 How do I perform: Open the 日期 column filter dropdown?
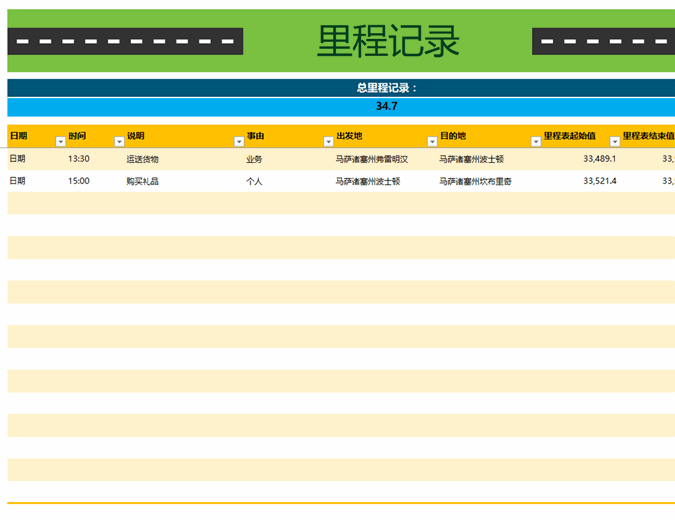coord(61,142)
